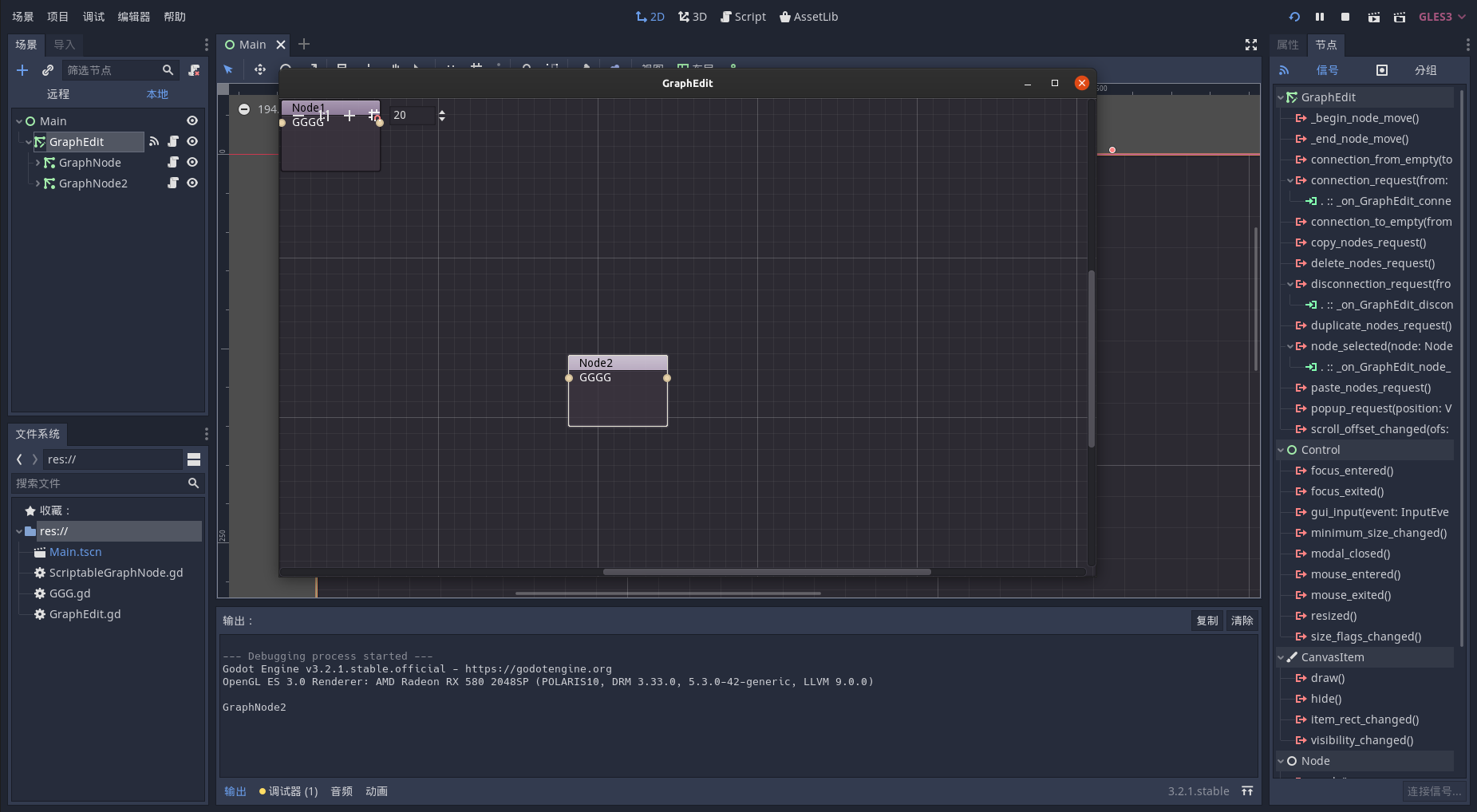
Task: Open the GLES3 renderer dropdown
Action: click(1441, 16)
